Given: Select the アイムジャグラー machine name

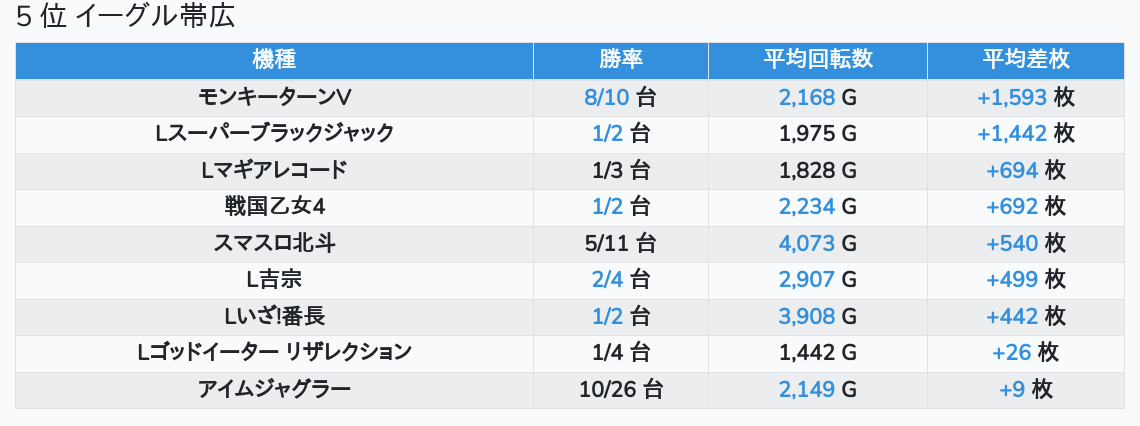Looking at the screenshot, I should coord(274,390).
